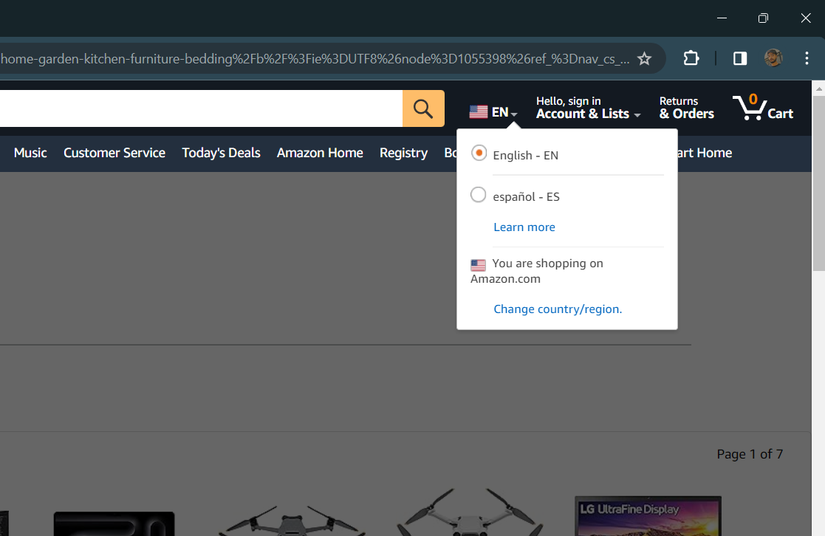825x536 pixels.
Task: Click the orange search magnifier button
Action: 423,108
